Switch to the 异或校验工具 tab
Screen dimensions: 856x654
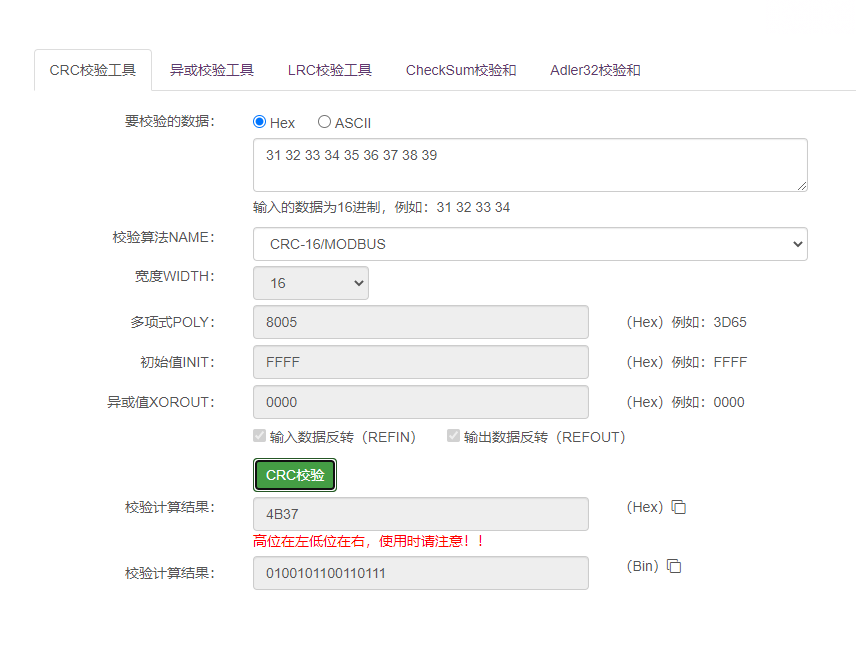[x=213, y=69]
